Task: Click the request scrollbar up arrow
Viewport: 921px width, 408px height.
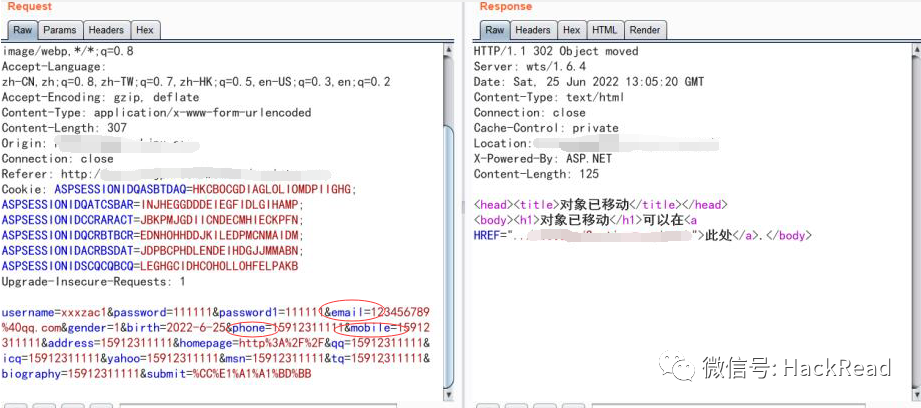Action: point(449,47)
